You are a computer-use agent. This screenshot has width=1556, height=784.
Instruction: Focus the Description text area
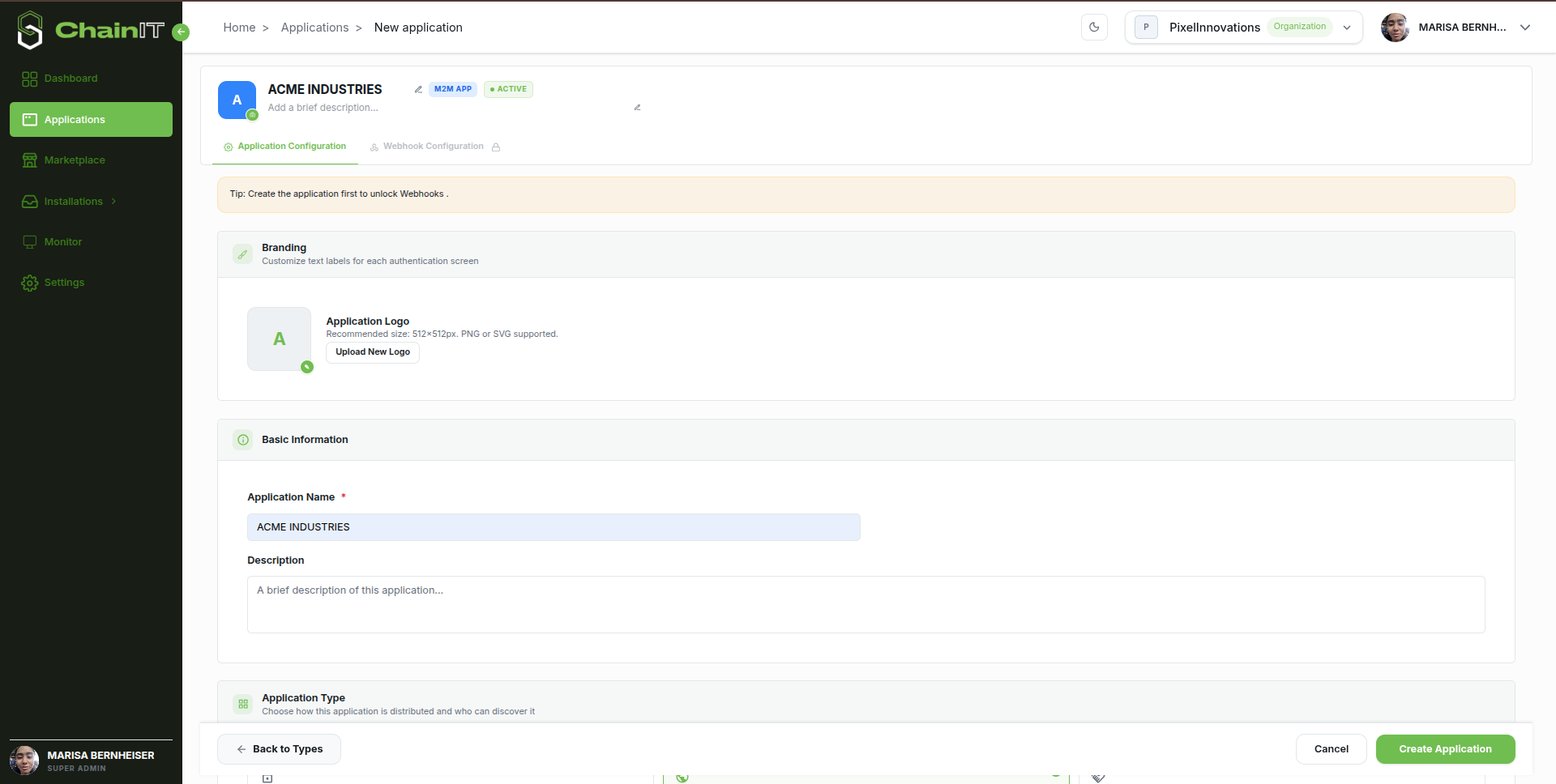pyautogui.click(x=866, y=604)
